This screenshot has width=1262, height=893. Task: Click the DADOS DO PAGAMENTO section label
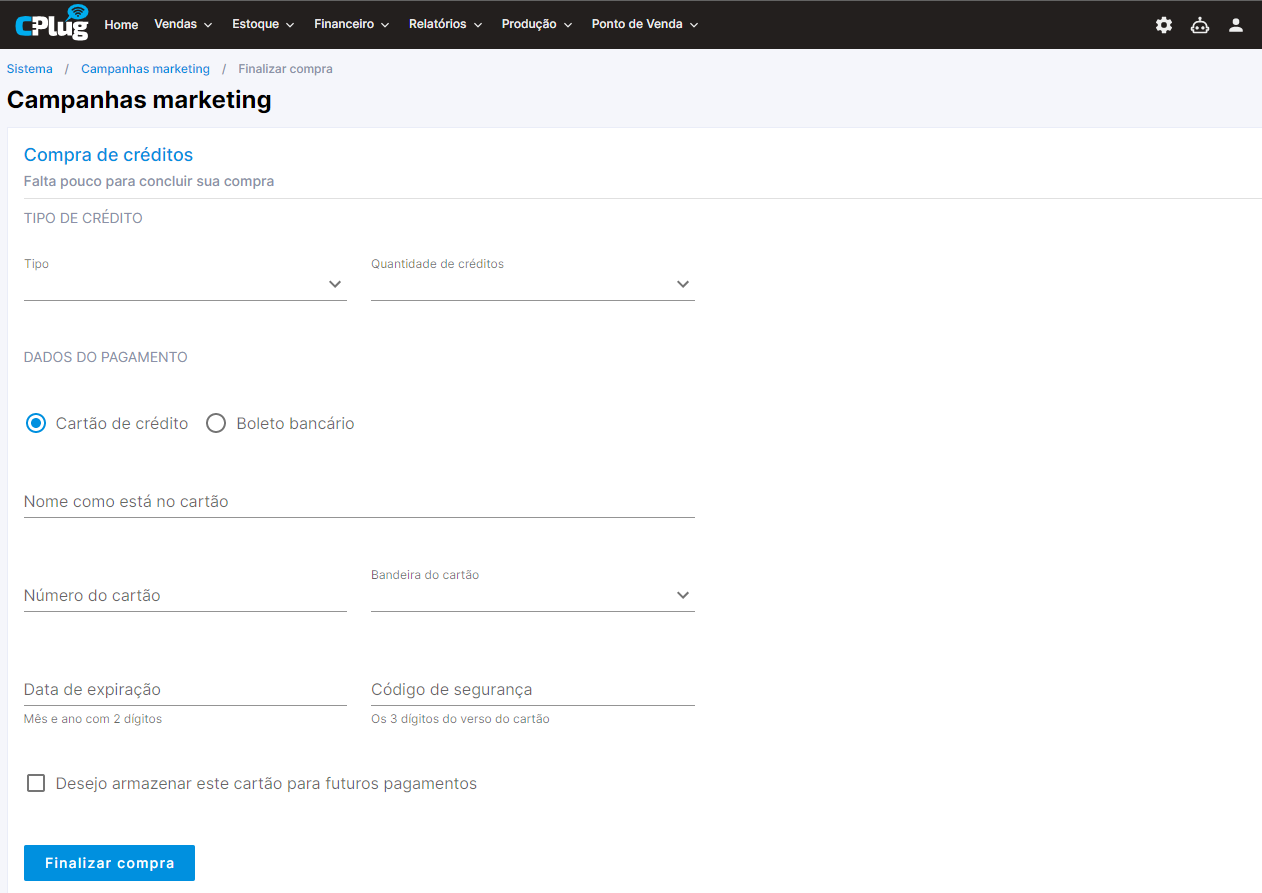pyautogui.click(x=105, y=357)
